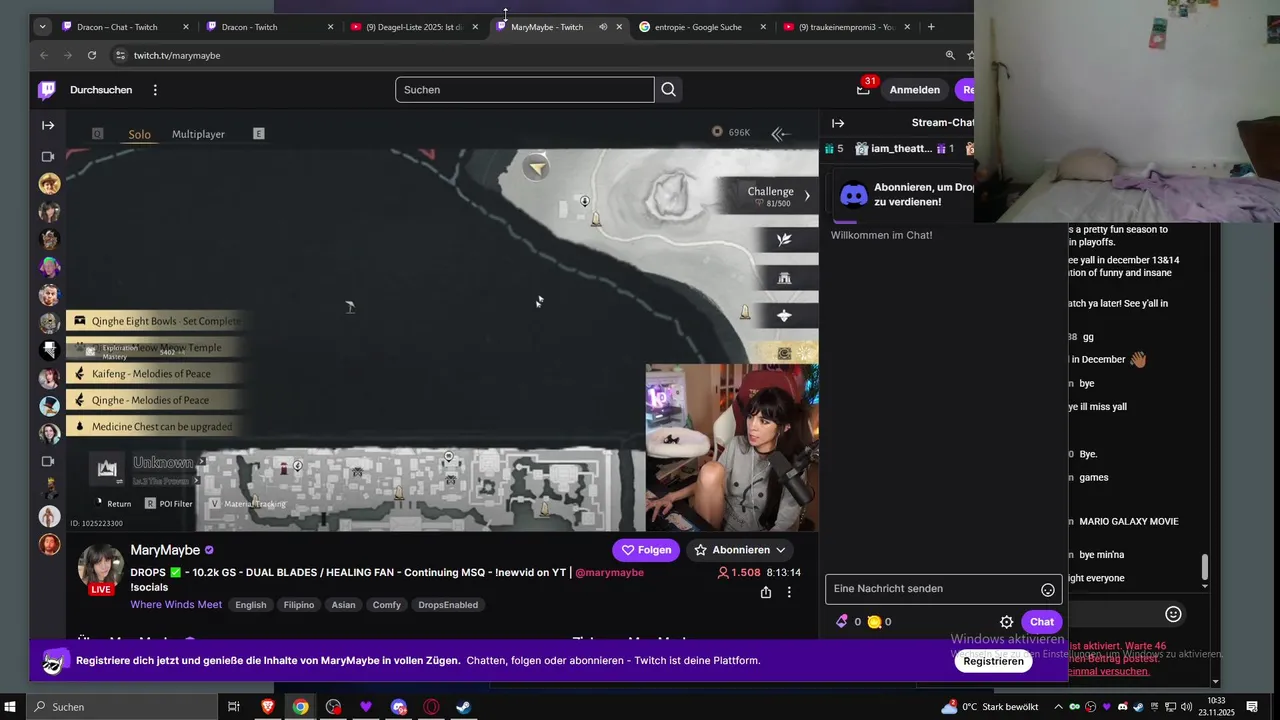Open the Abonnieren subscribe dropdown
This screenshot has width=1280, height=720.
740,550
